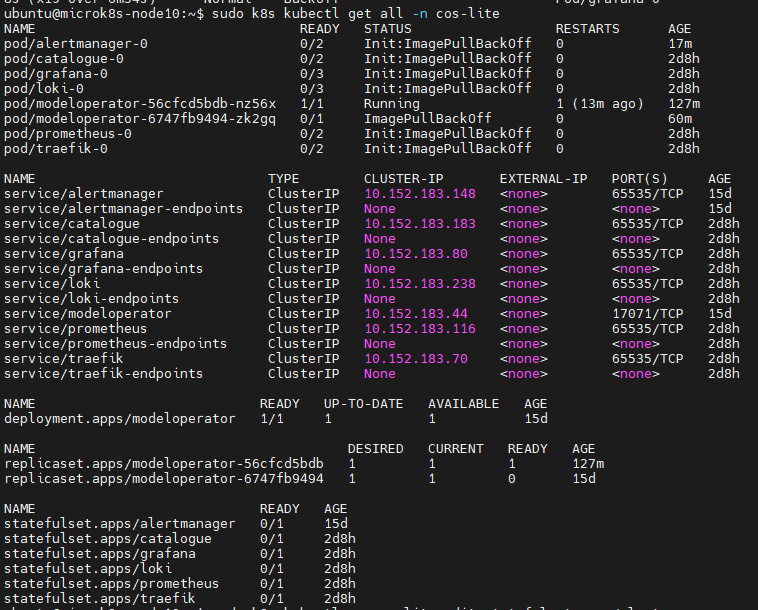Click the CURRENT column header
The image size is (758, 610).
click(456, 449)
